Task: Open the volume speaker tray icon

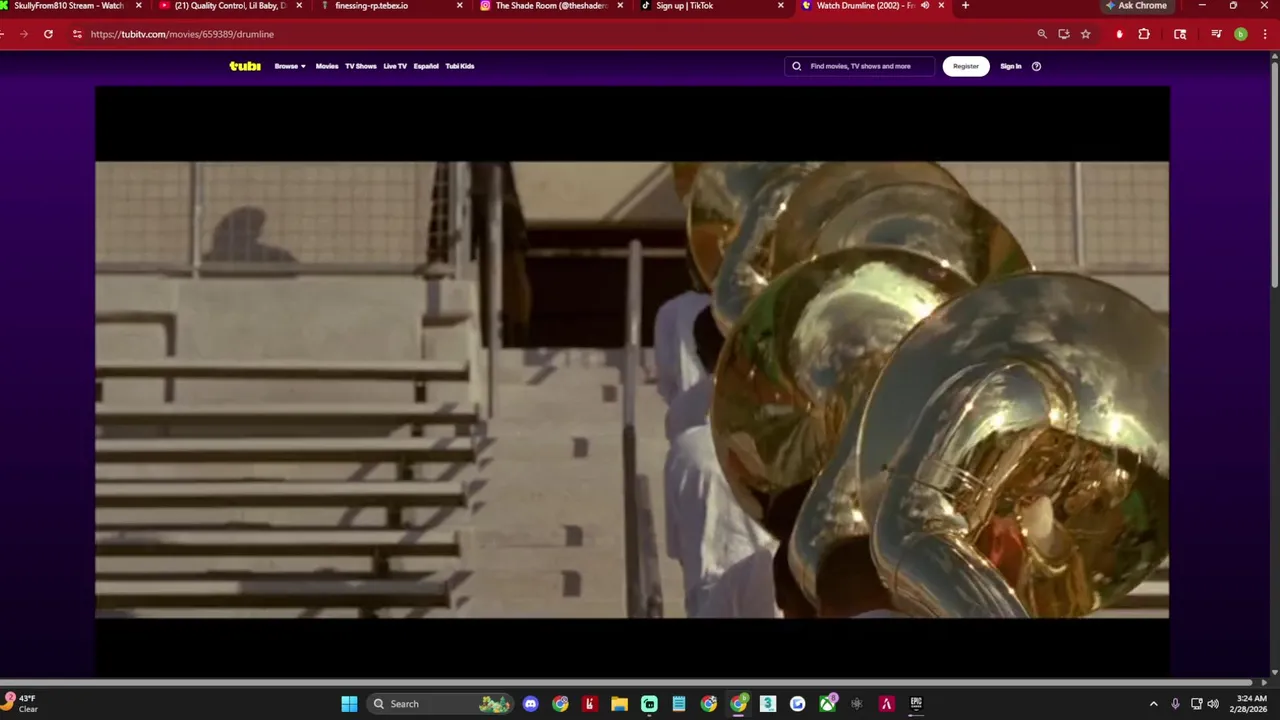Action: 1213,704
